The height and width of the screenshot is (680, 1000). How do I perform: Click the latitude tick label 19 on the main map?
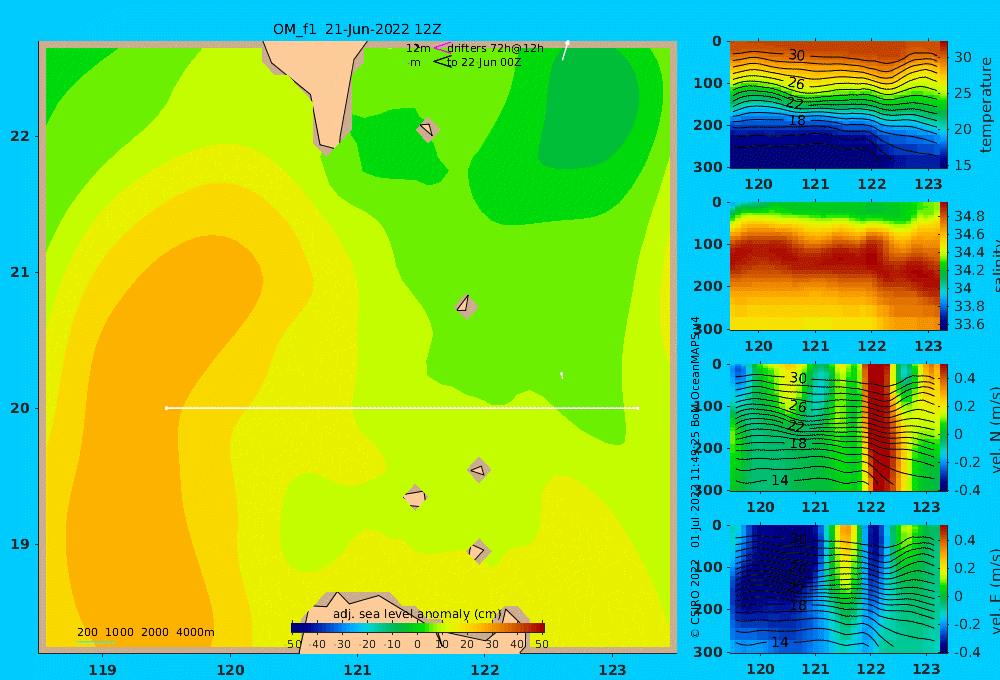[x=20, y=544]
